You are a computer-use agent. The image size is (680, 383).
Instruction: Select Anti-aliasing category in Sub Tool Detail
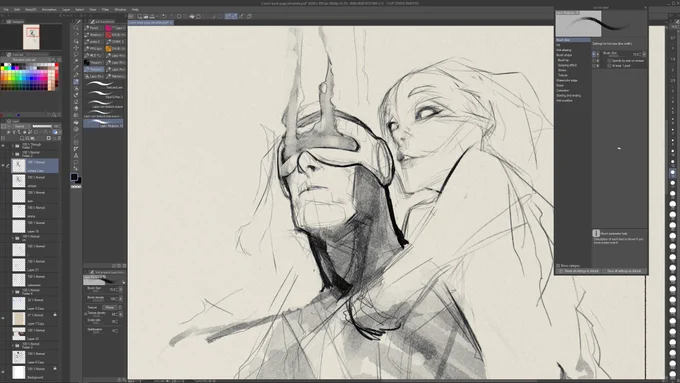[564, 50]
